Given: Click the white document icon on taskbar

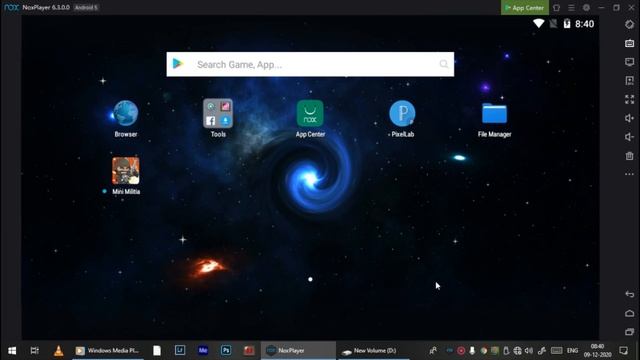Looking at the screenshot, I should point(157,351).
